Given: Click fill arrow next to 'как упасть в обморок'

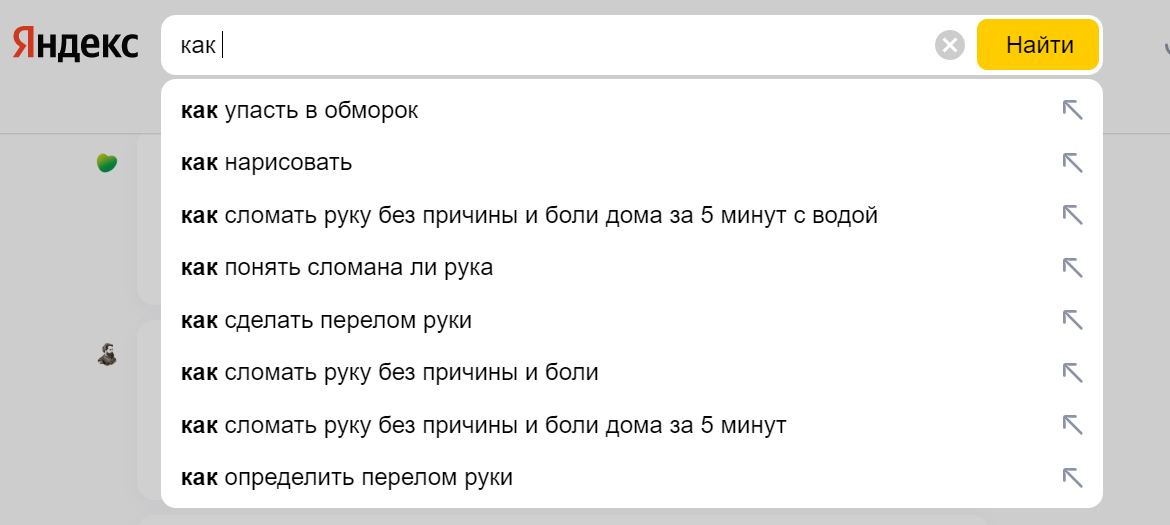Looking at the screenshot, I should coord(1072,110).
